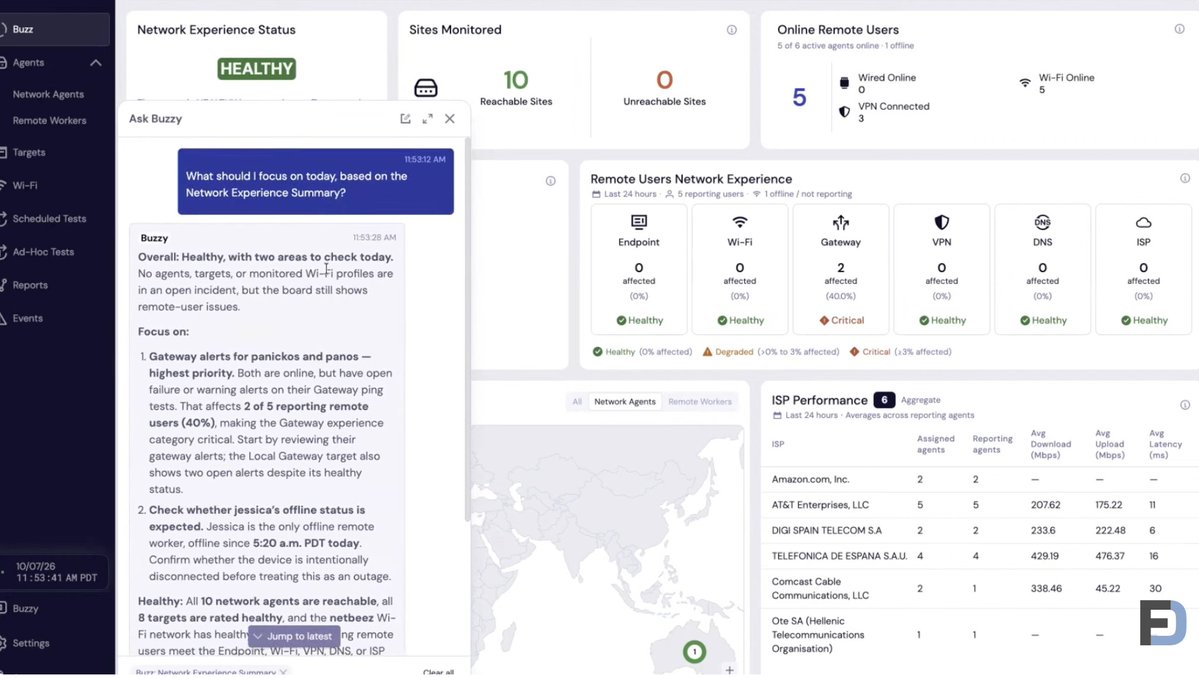The height and width of the screenshot is (678, 1199).
Task: Click DNS card globe icon
Action: pos(1042,222)
